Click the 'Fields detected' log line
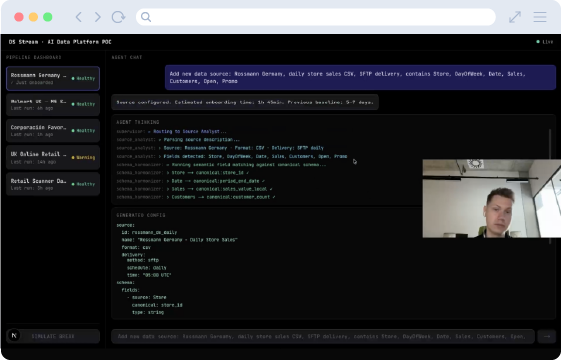This screenshot has height=360, width=561. (232, 156)
